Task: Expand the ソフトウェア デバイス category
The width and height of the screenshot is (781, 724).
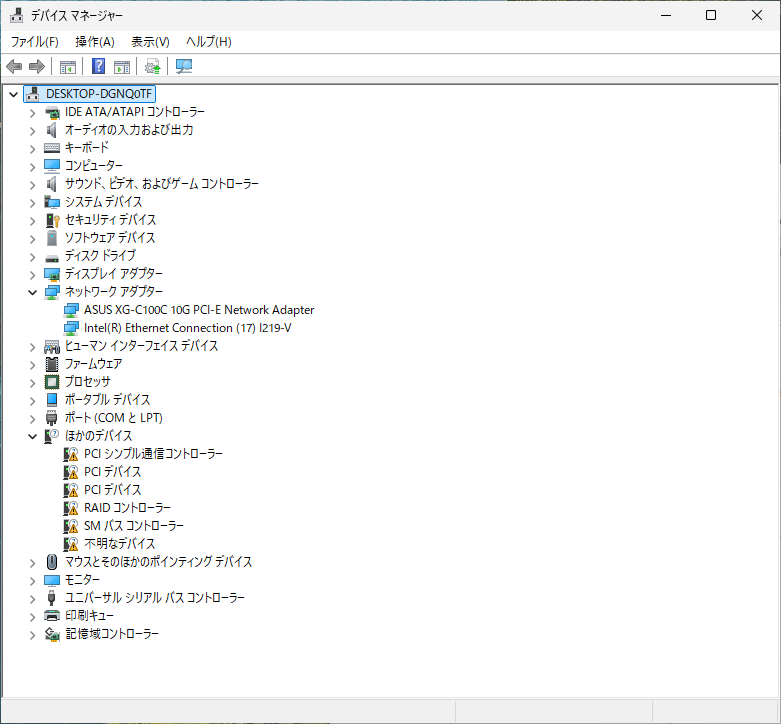Action: 32,239
